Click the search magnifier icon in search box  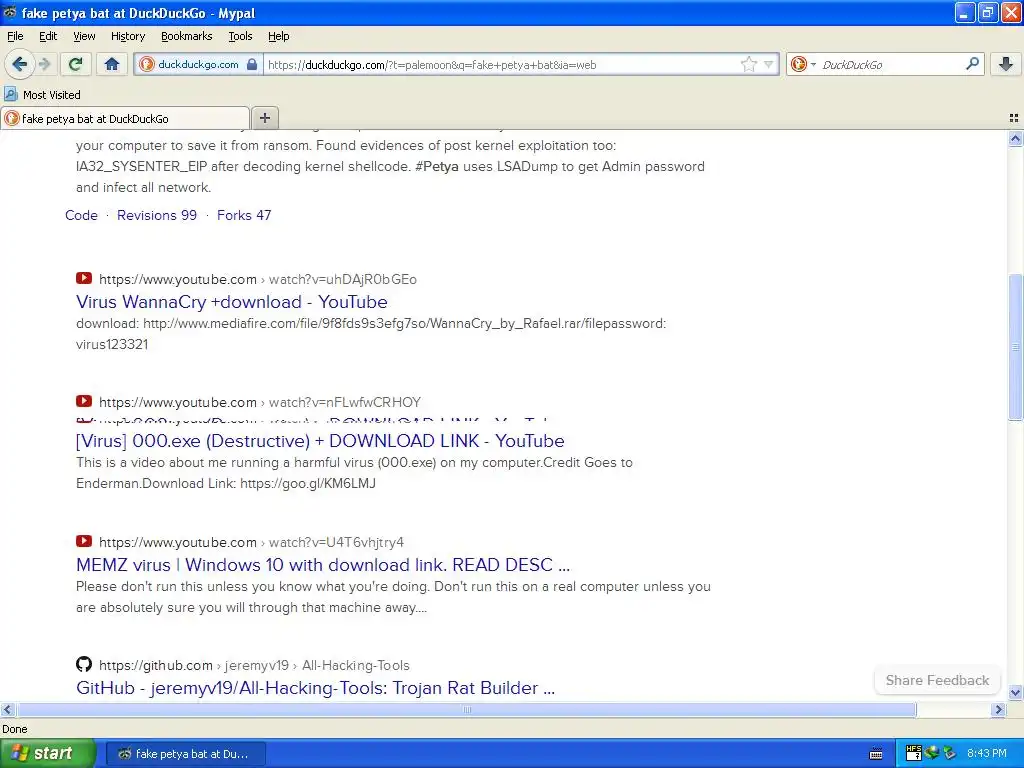[x=972, y=64]
